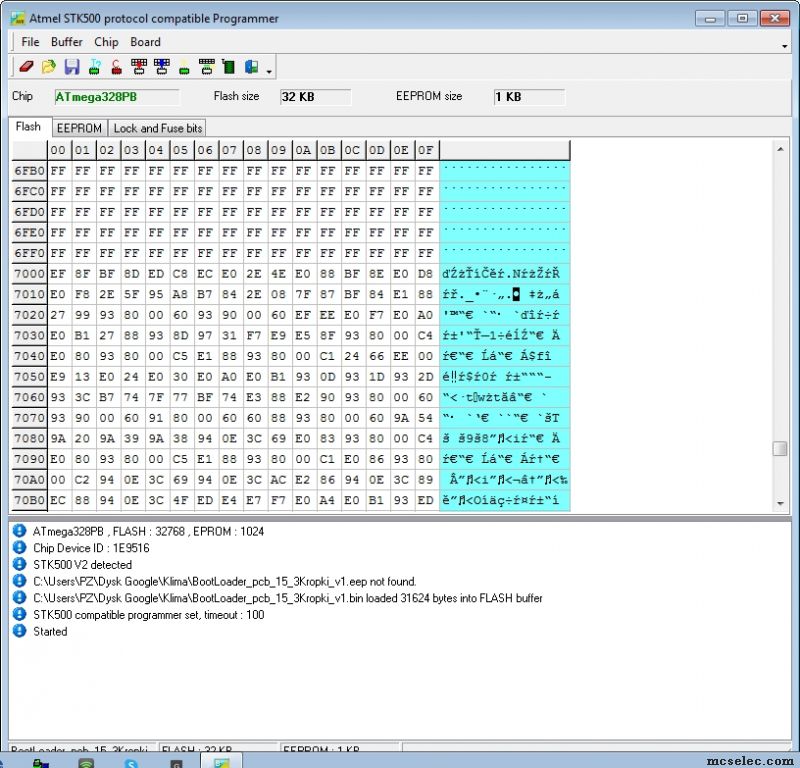800x768 pixels.
Task: Click cell 27 in row 7020 column 00
Action: [58, 315]
